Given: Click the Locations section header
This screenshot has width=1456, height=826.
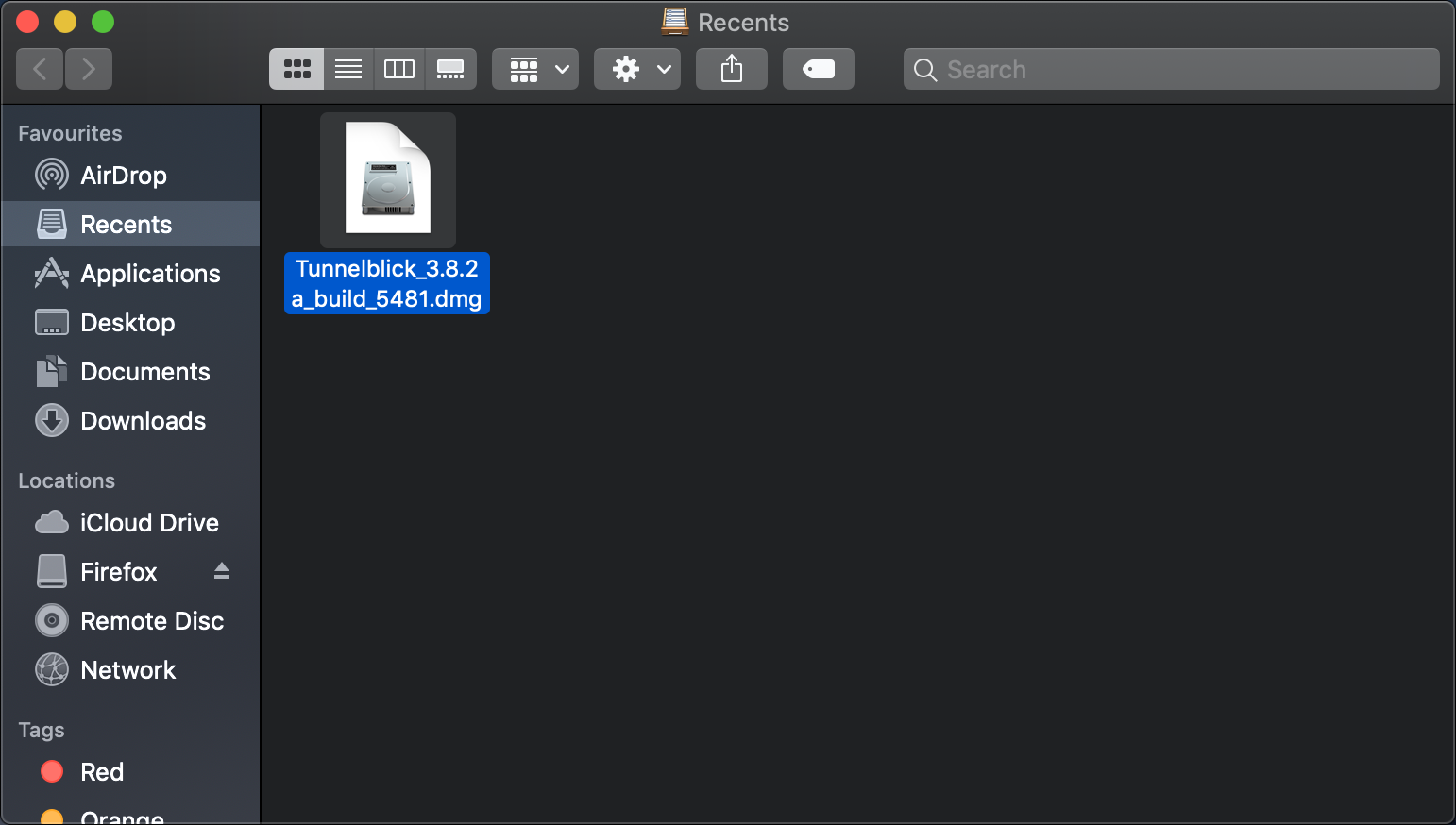Looking at the screenshot, I should coord(66,480).
